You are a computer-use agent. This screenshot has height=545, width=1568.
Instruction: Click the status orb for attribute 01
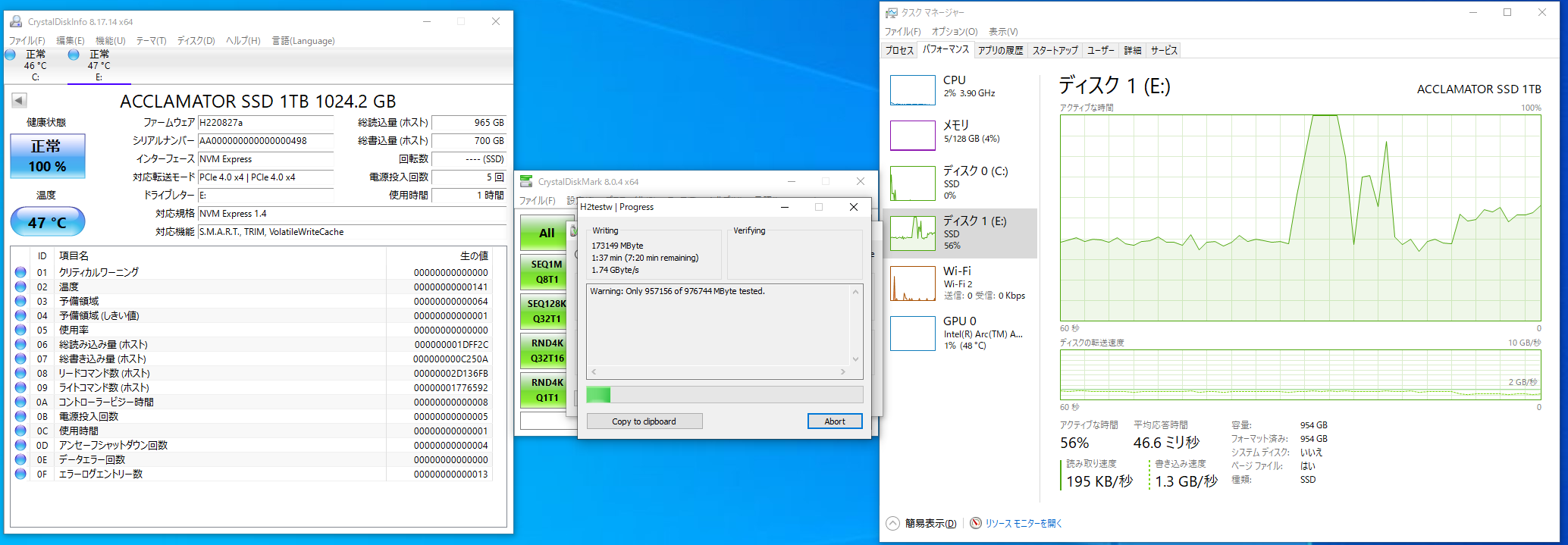[20, 272]
